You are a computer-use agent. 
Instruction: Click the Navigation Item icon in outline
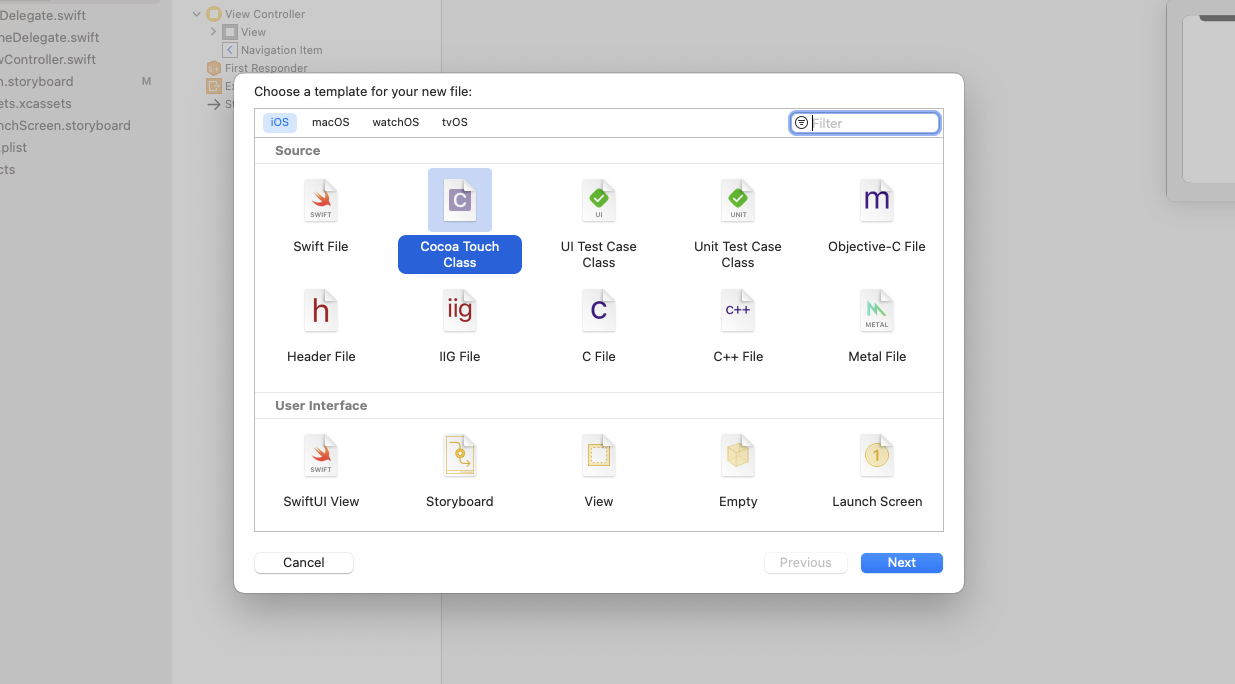(x=230, y=50)
